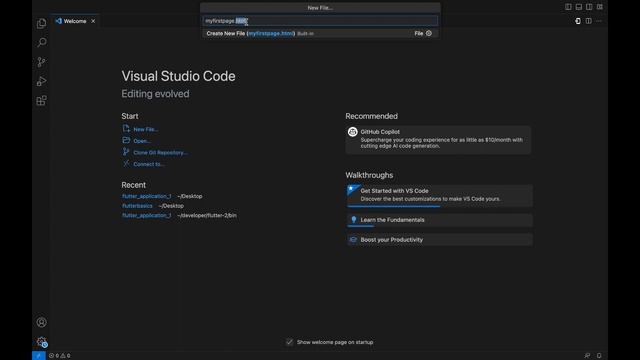Open recent flutter_application_1 in flutter-2/bin
This screenshot has height=360, width=640.
[147, 216]
